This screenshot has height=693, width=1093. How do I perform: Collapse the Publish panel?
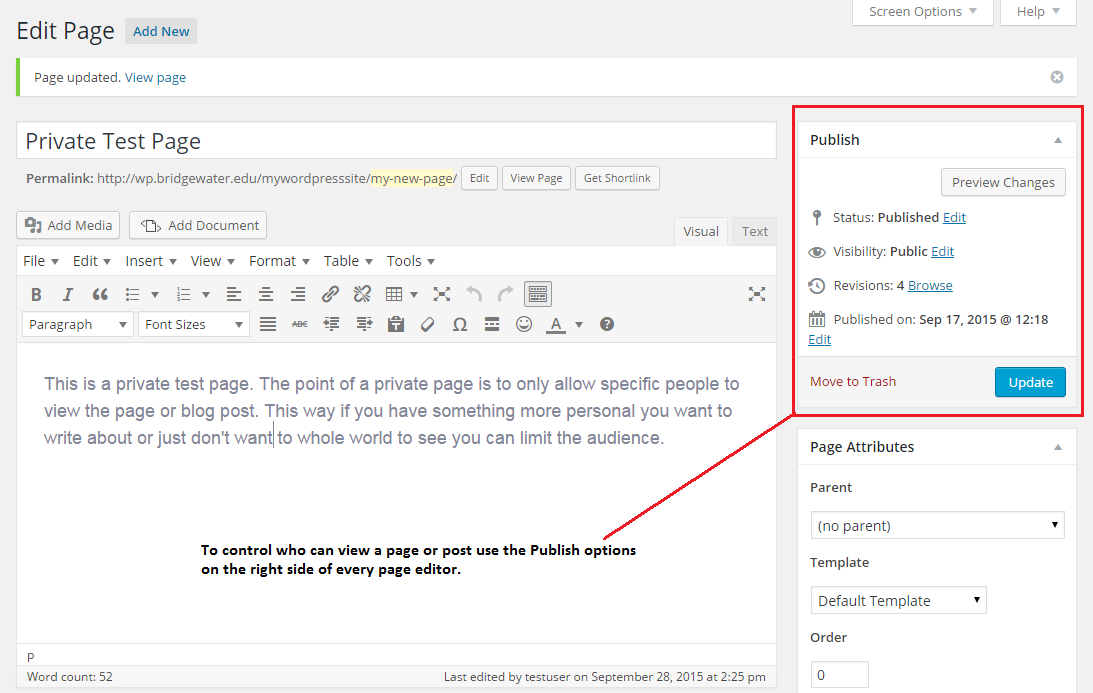[x=1058, y=140]
